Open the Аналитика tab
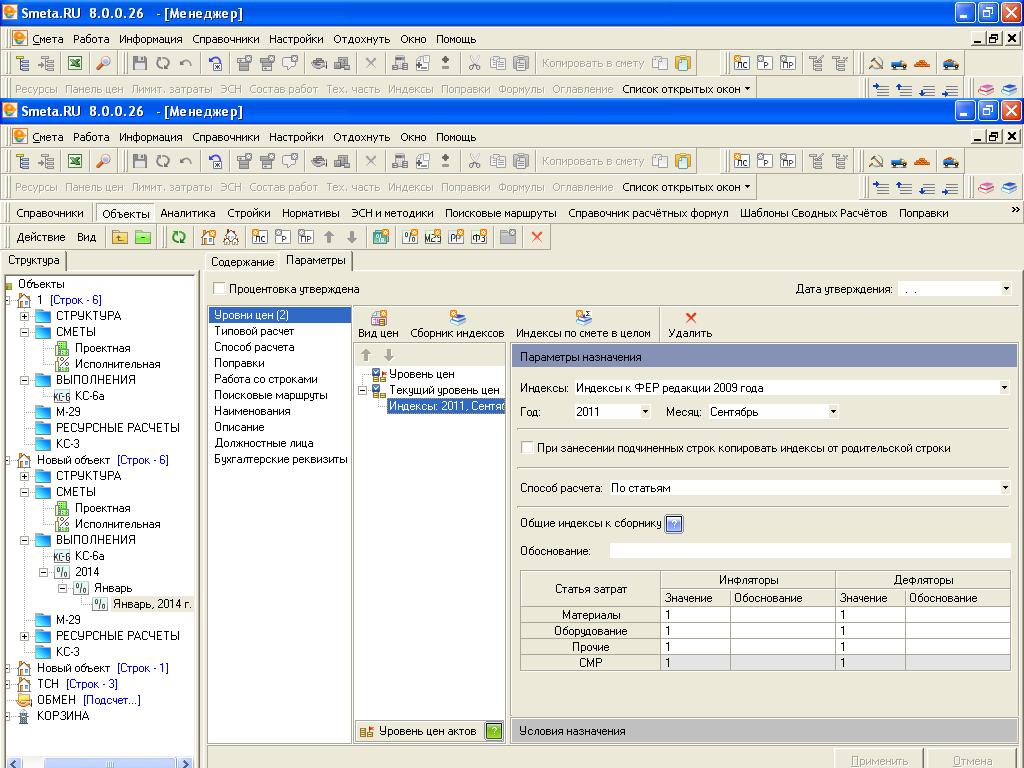 point(187,213)
